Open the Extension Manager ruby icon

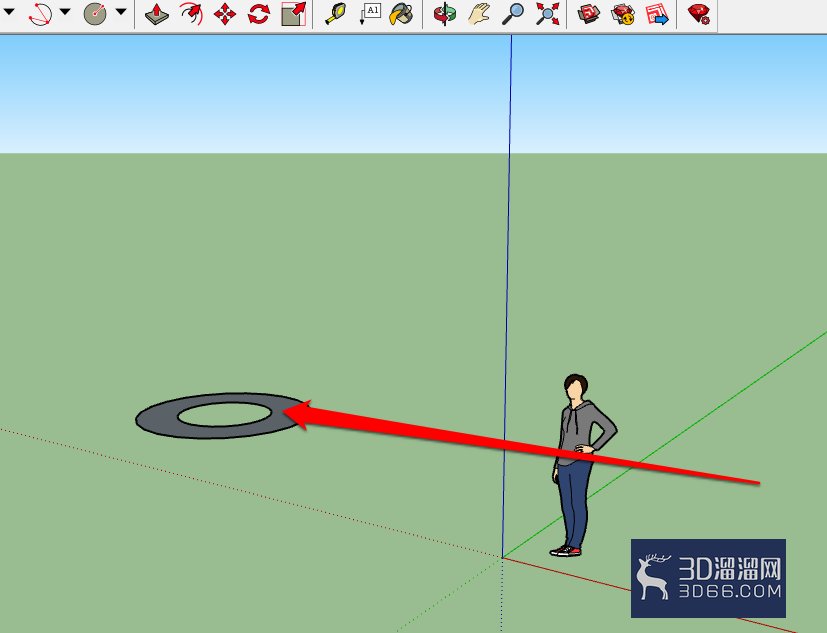[x=699, y=14]
